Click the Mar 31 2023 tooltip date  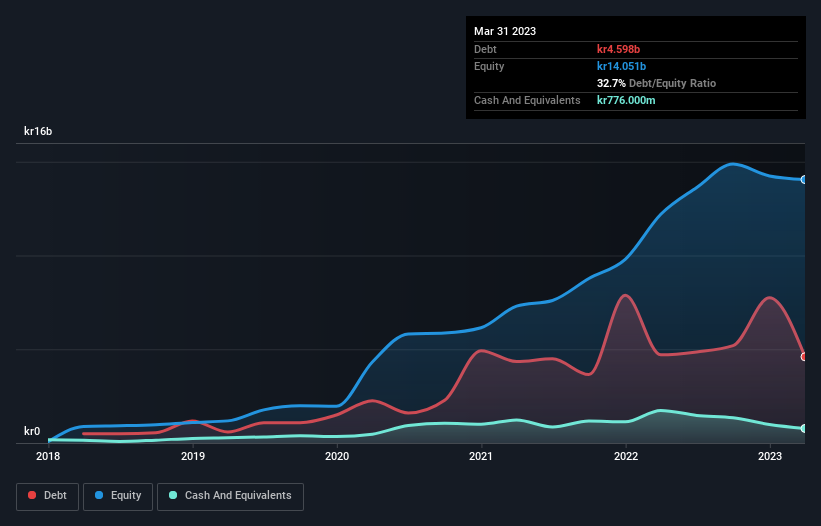tap(505, 31)
